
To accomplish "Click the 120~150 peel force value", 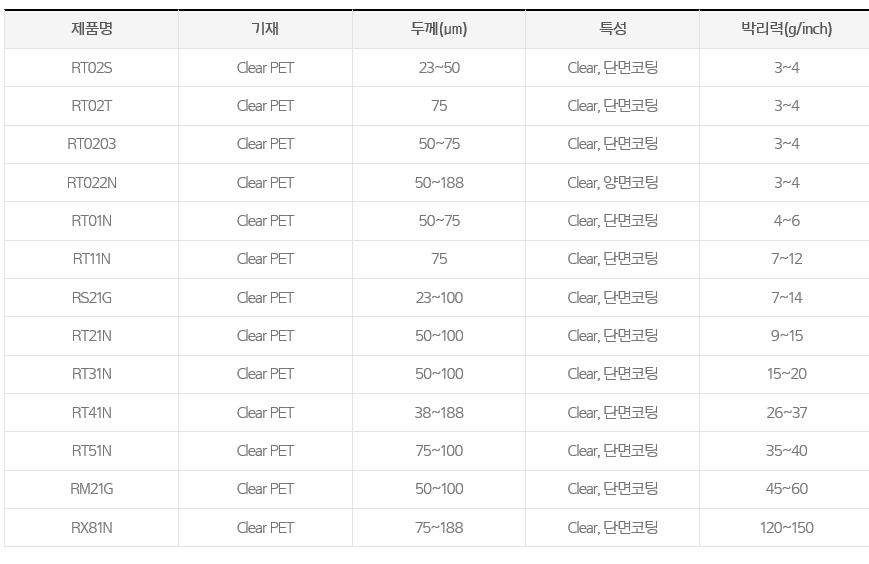I will point(786,528).
